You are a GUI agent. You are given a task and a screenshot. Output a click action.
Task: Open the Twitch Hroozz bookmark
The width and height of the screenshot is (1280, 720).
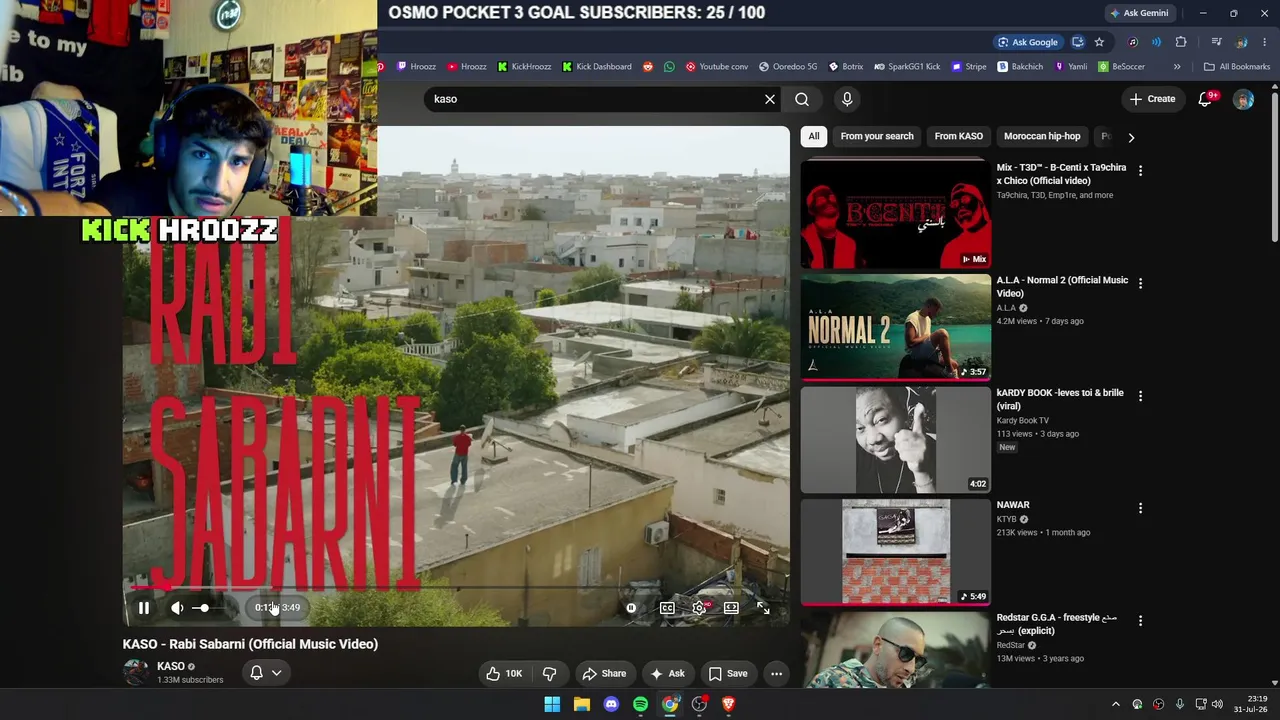click(x=416, y=67)
